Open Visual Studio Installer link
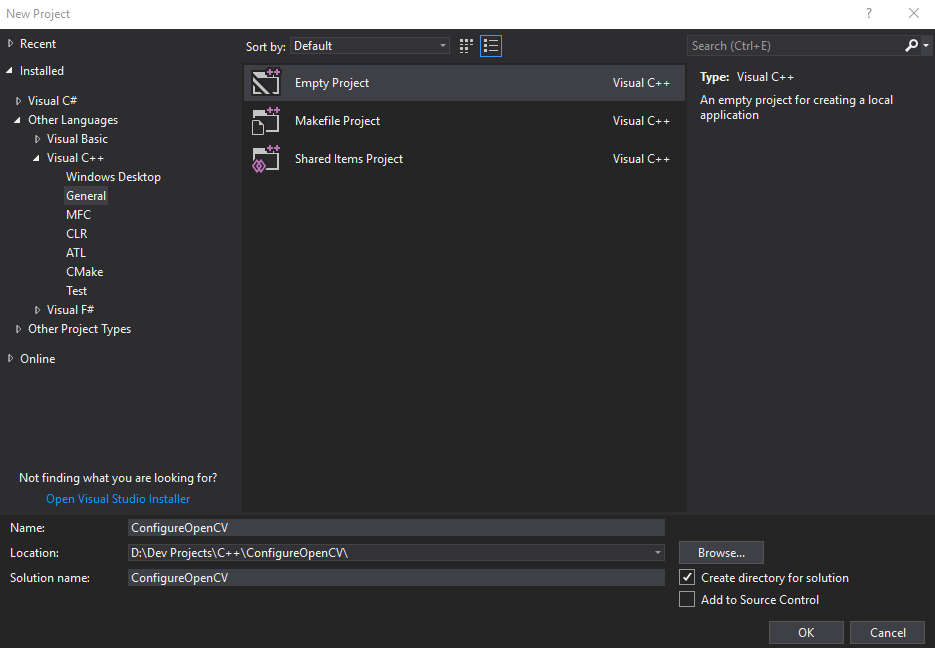 point(118,499)
